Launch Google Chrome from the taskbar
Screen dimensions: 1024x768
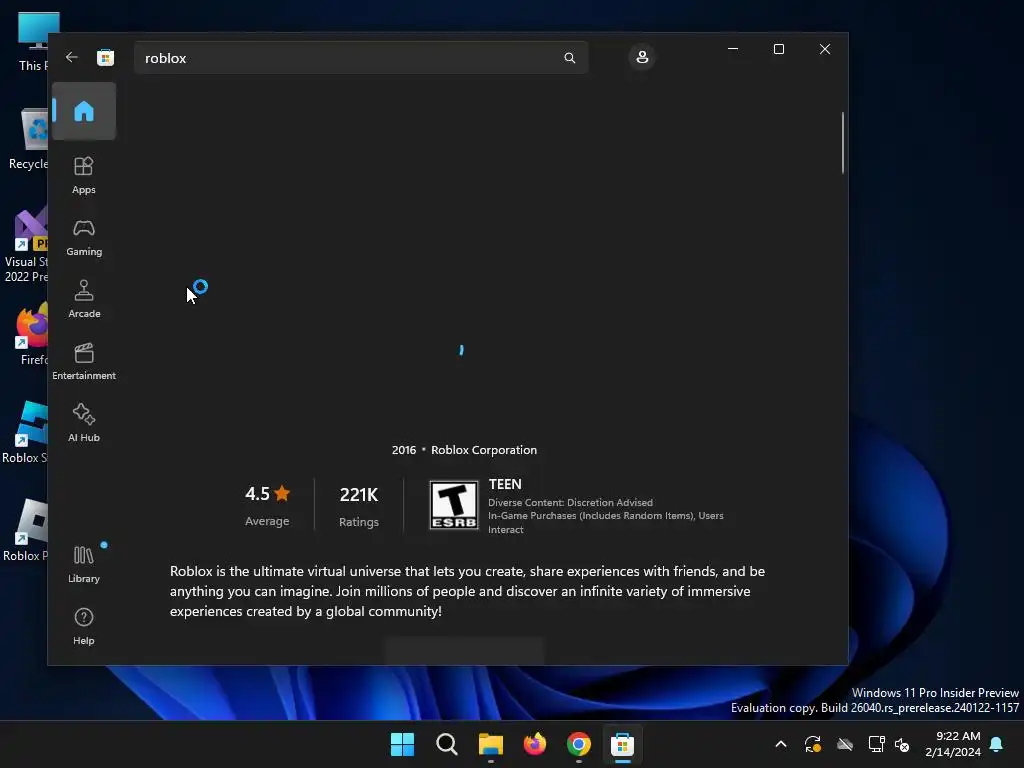[x=579, y=744]
